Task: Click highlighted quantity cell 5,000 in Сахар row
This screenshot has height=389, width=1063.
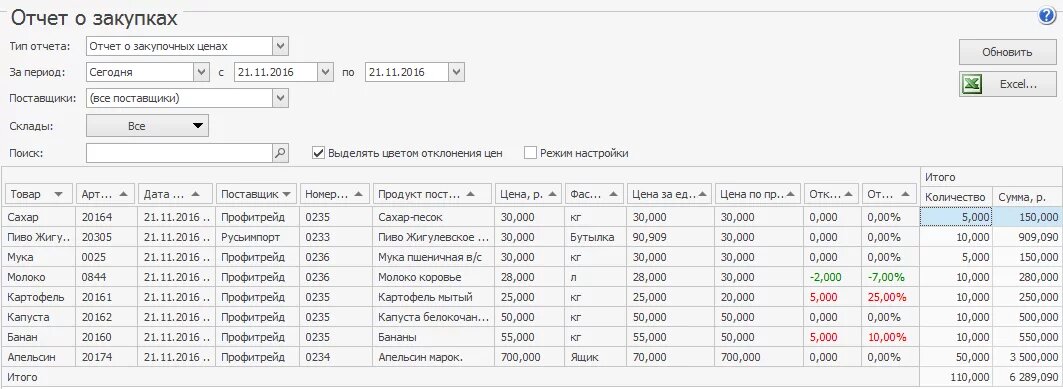Action: tap(956, 218)
